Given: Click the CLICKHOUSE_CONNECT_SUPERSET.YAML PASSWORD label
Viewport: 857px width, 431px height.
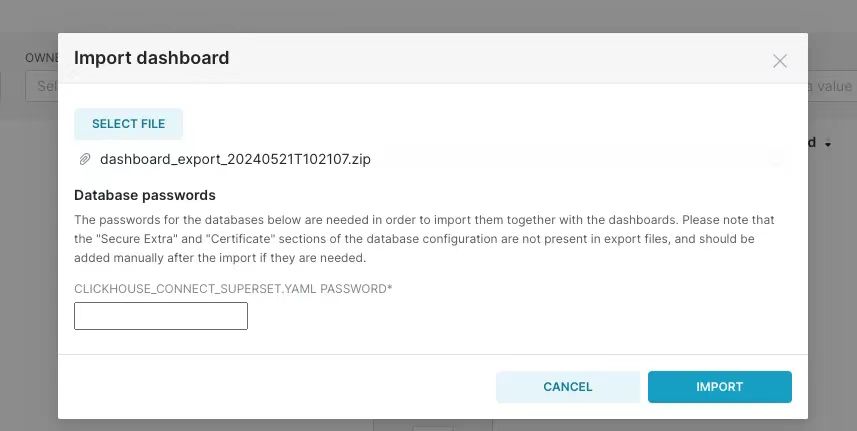Looking at the screenshot, I should (x=233, y=288).
